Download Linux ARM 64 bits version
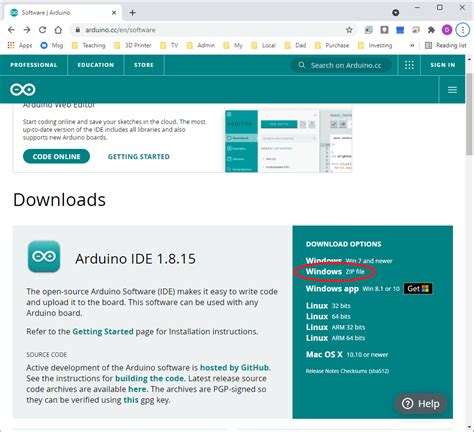The width and height of the screenshot is (474, 432). [335, 338]
